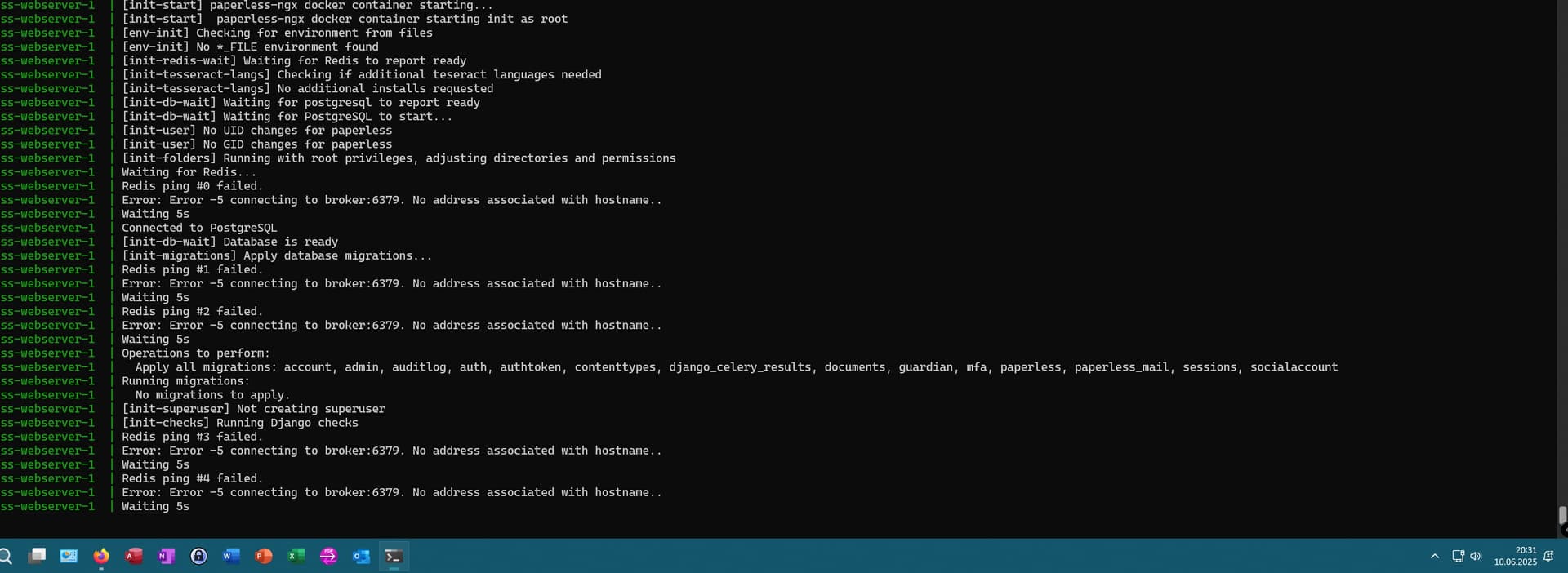Open OneNote from the taskbar
Screen dimensions: 1568x573
coord(167,557)
